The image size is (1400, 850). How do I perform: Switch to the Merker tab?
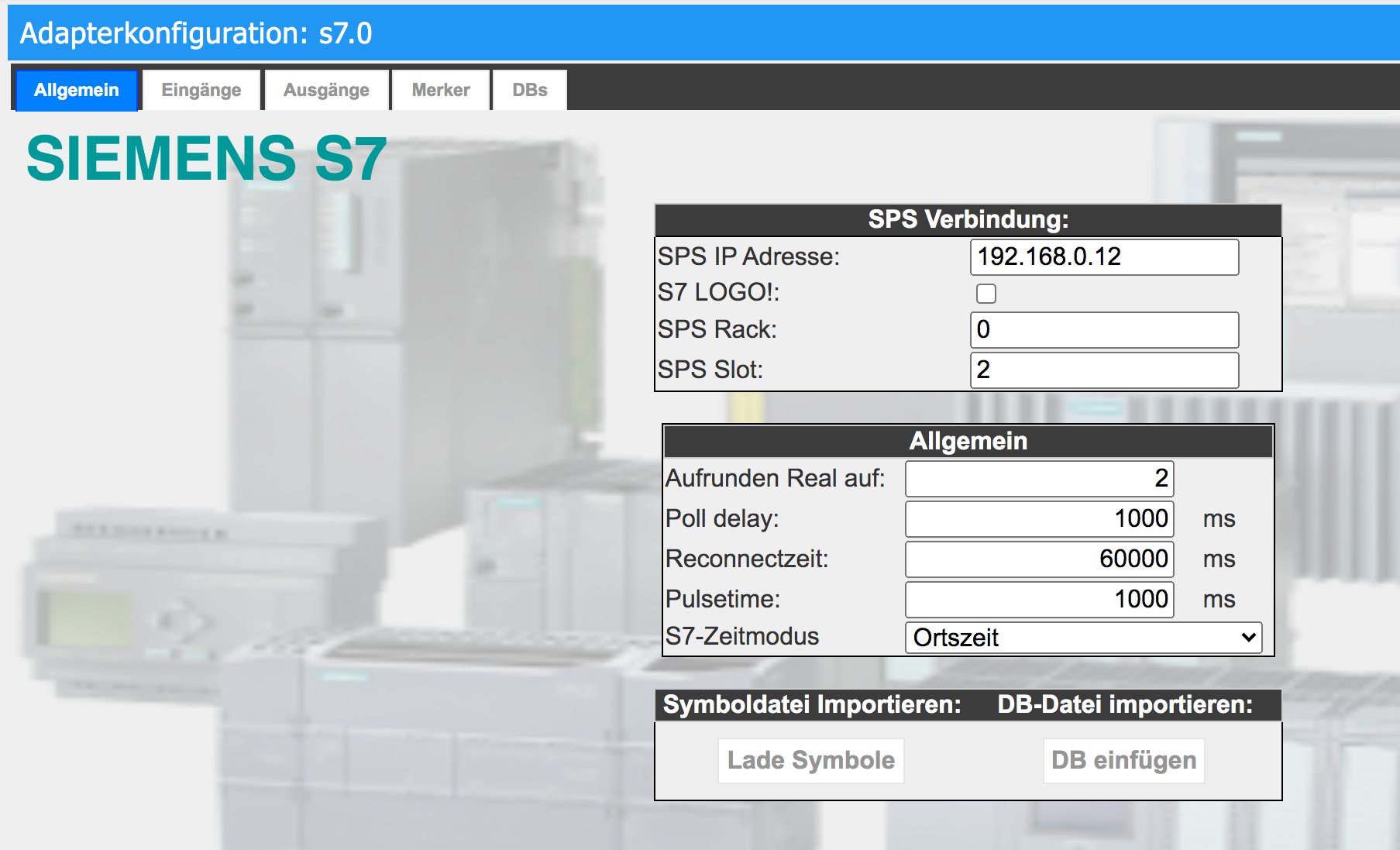pos(441,90)
